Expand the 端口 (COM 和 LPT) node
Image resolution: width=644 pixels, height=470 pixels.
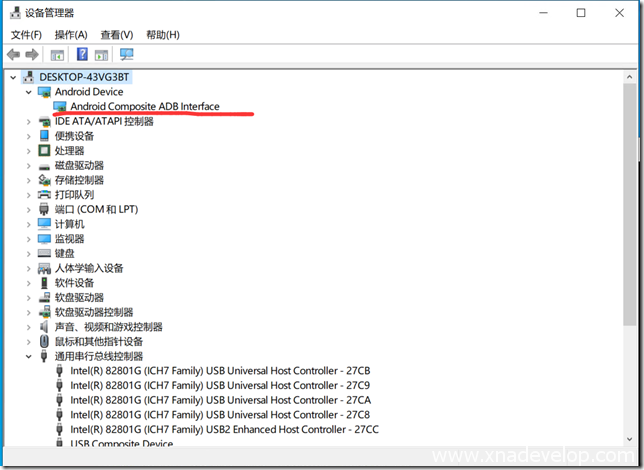tap(29, 210)
